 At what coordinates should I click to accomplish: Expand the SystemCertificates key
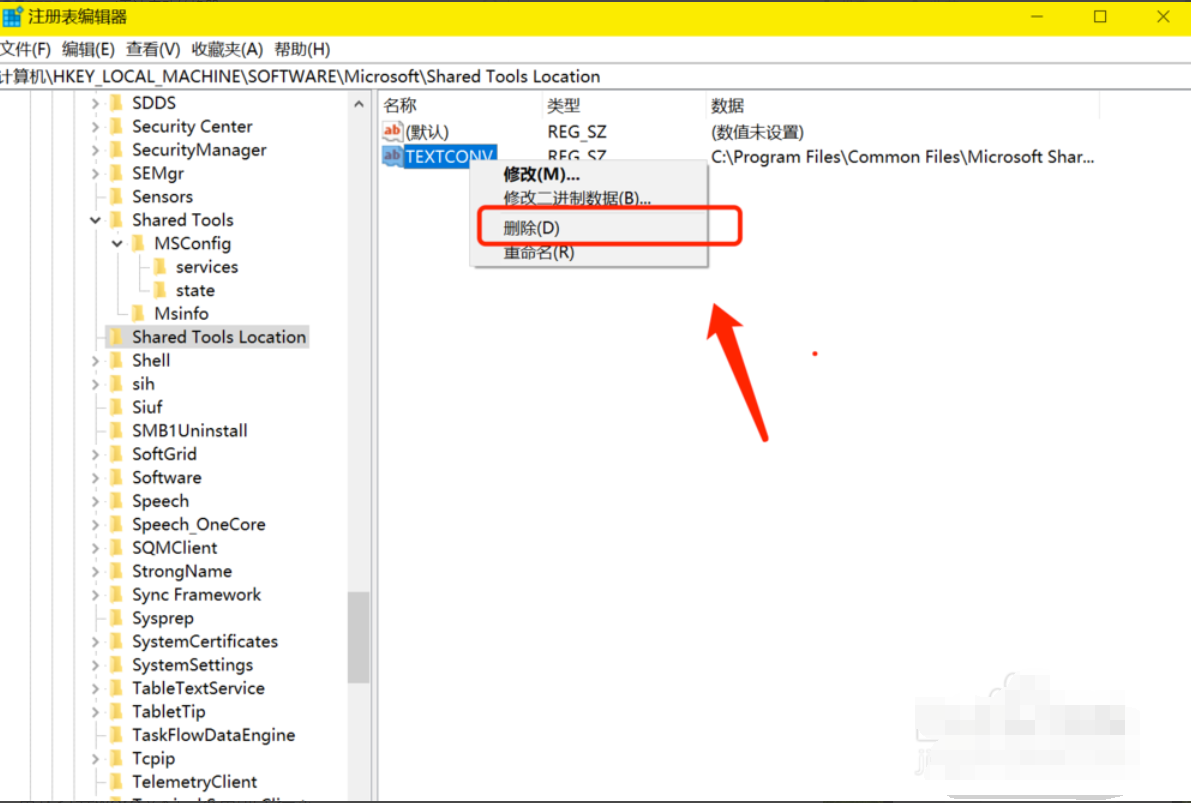point(95,642)
